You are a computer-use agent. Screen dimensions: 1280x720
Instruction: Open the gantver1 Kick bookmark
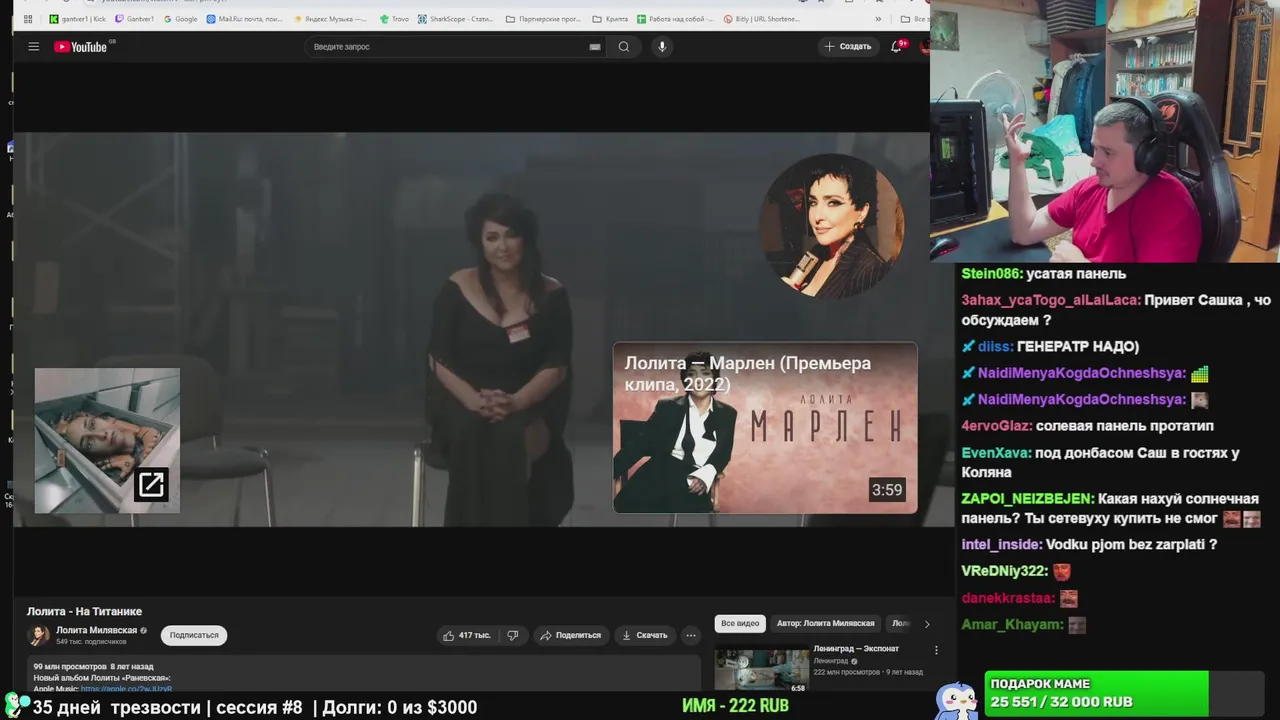pos(78,19)
